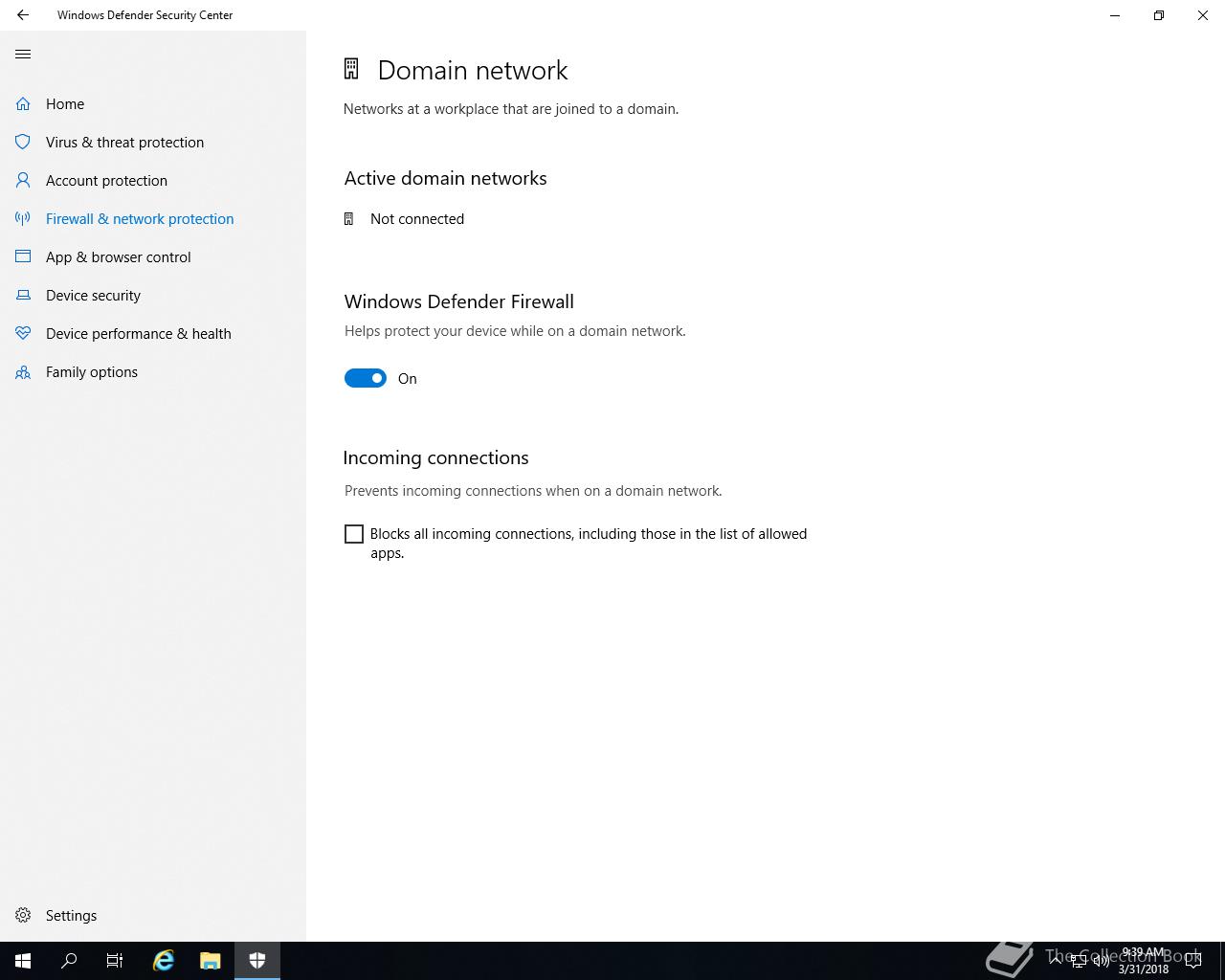
Task: Open App & browser control
Action: coord(153,256)
